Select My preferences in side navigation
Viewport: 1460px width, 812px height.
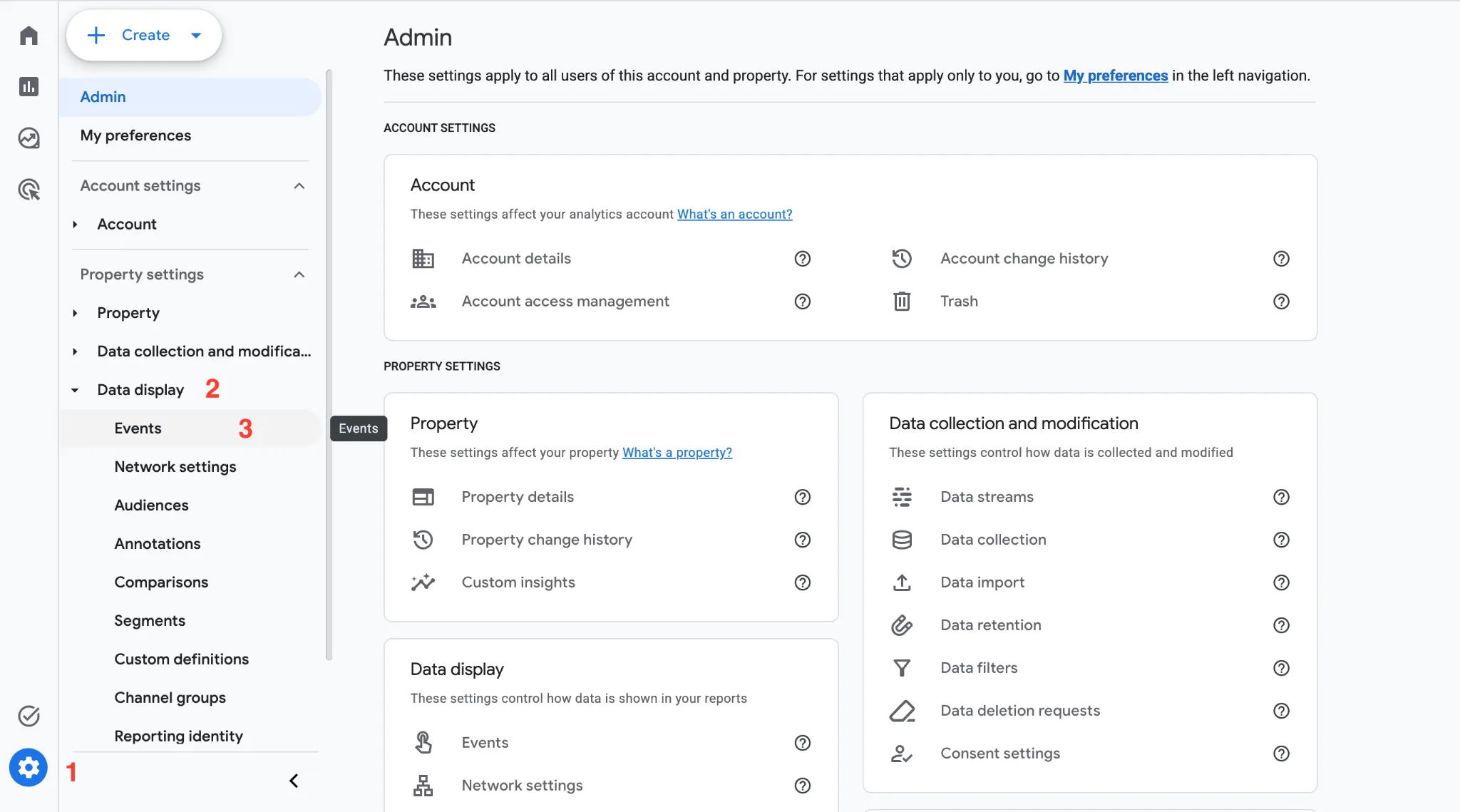pos(190,135)
